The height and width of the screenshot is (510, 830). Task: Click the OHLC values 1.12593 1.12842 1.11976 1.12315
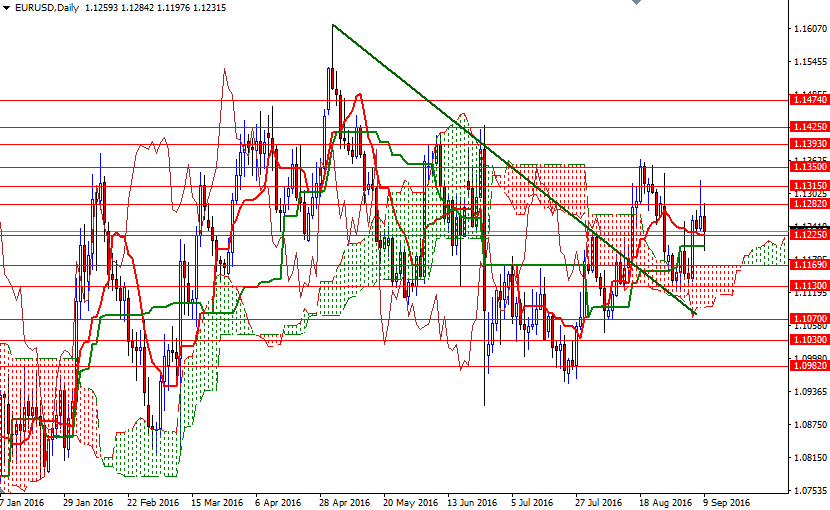[156, 8]
